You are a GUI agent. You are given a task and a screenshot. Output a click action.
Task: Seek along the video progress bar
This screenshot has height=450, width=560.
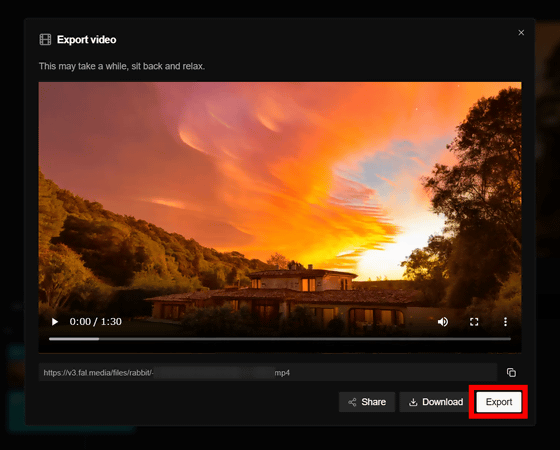(x=280, y=339)
